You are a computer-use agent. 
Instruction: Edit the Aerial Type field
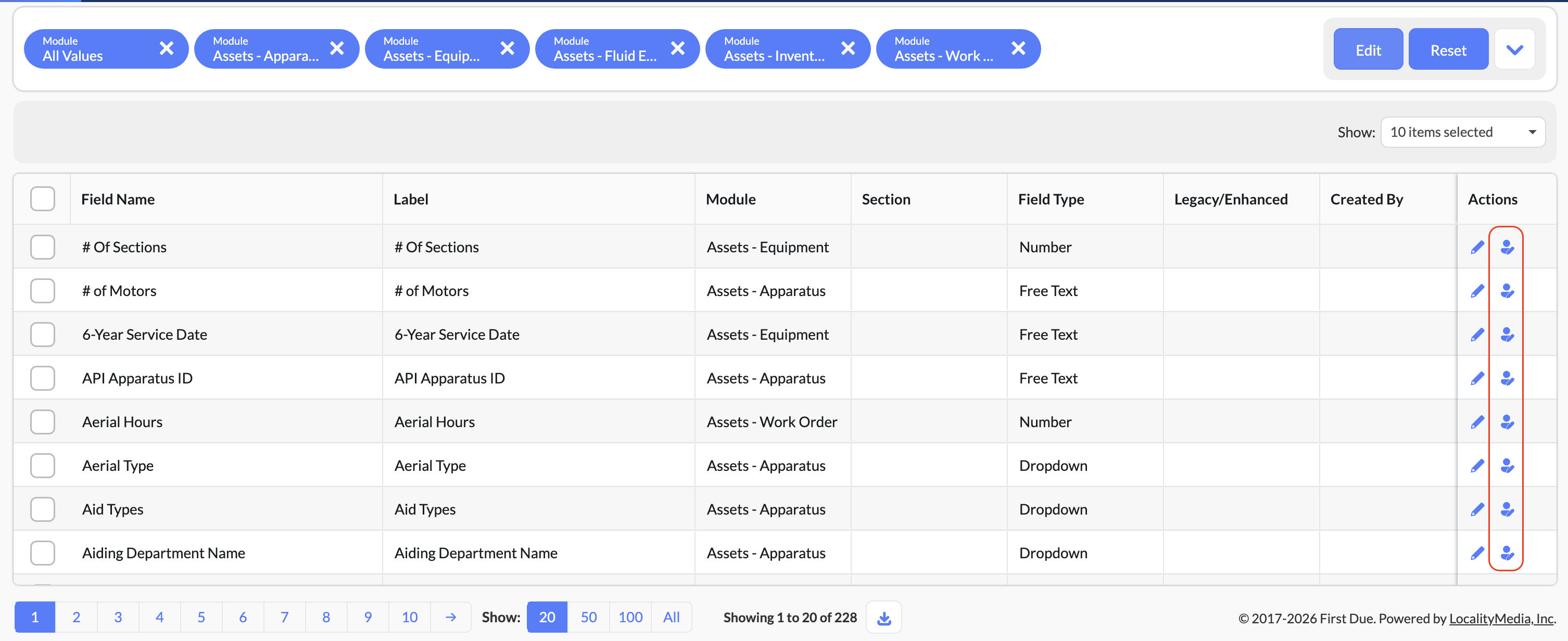coord(1477,466)
